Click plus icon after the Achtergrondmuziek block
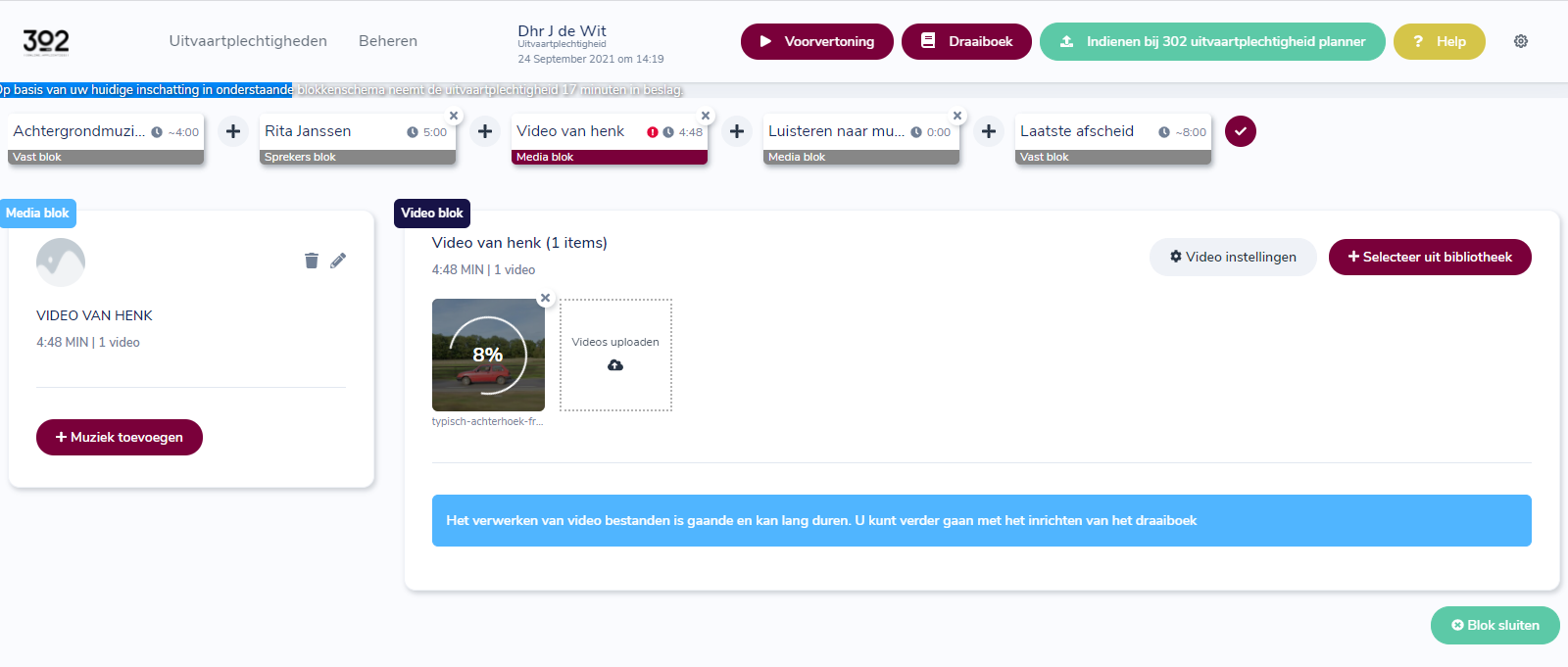This screenshot has height=667, width=1568. point(233,131)
